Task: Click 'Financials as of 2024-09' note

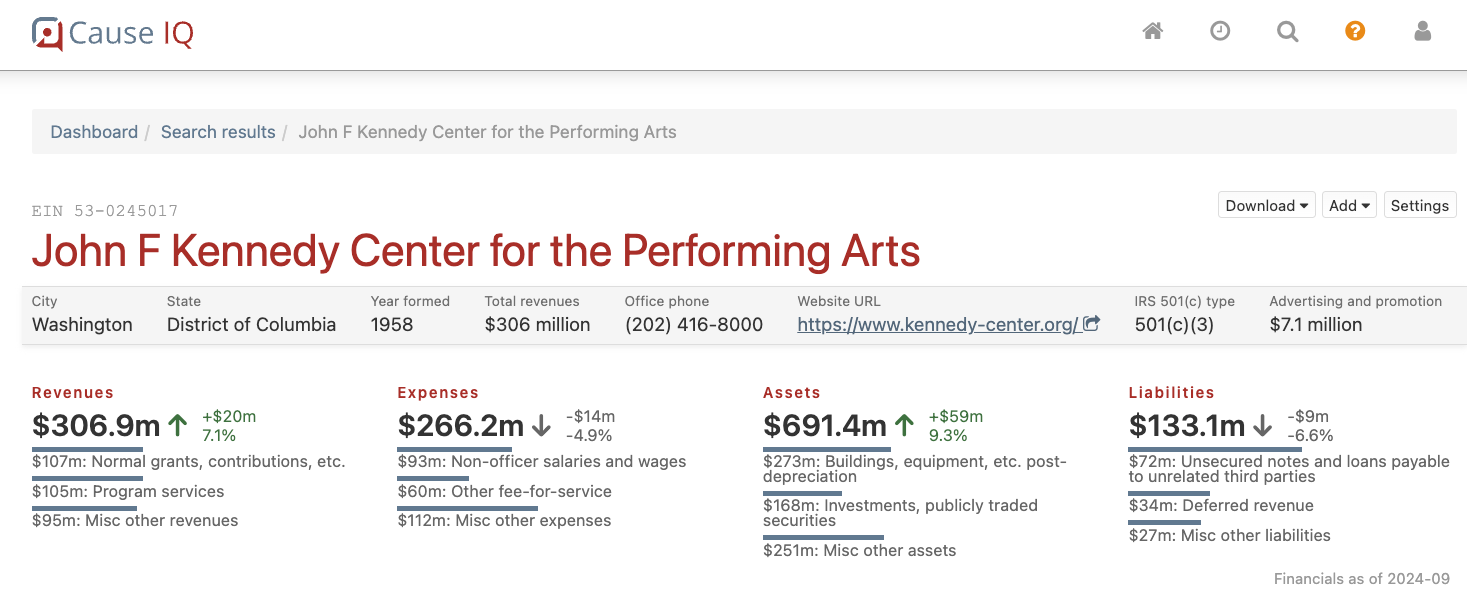Action: click(1362, 579)
